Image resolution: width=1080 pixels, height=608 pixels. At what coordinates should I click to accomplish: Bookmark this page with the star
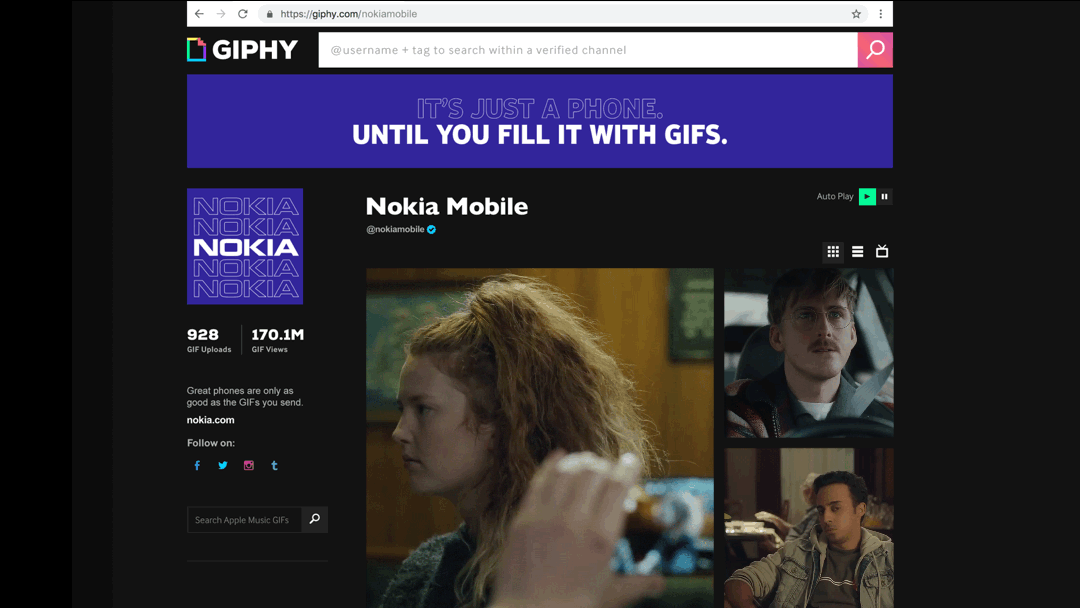(x=856, y=14)
